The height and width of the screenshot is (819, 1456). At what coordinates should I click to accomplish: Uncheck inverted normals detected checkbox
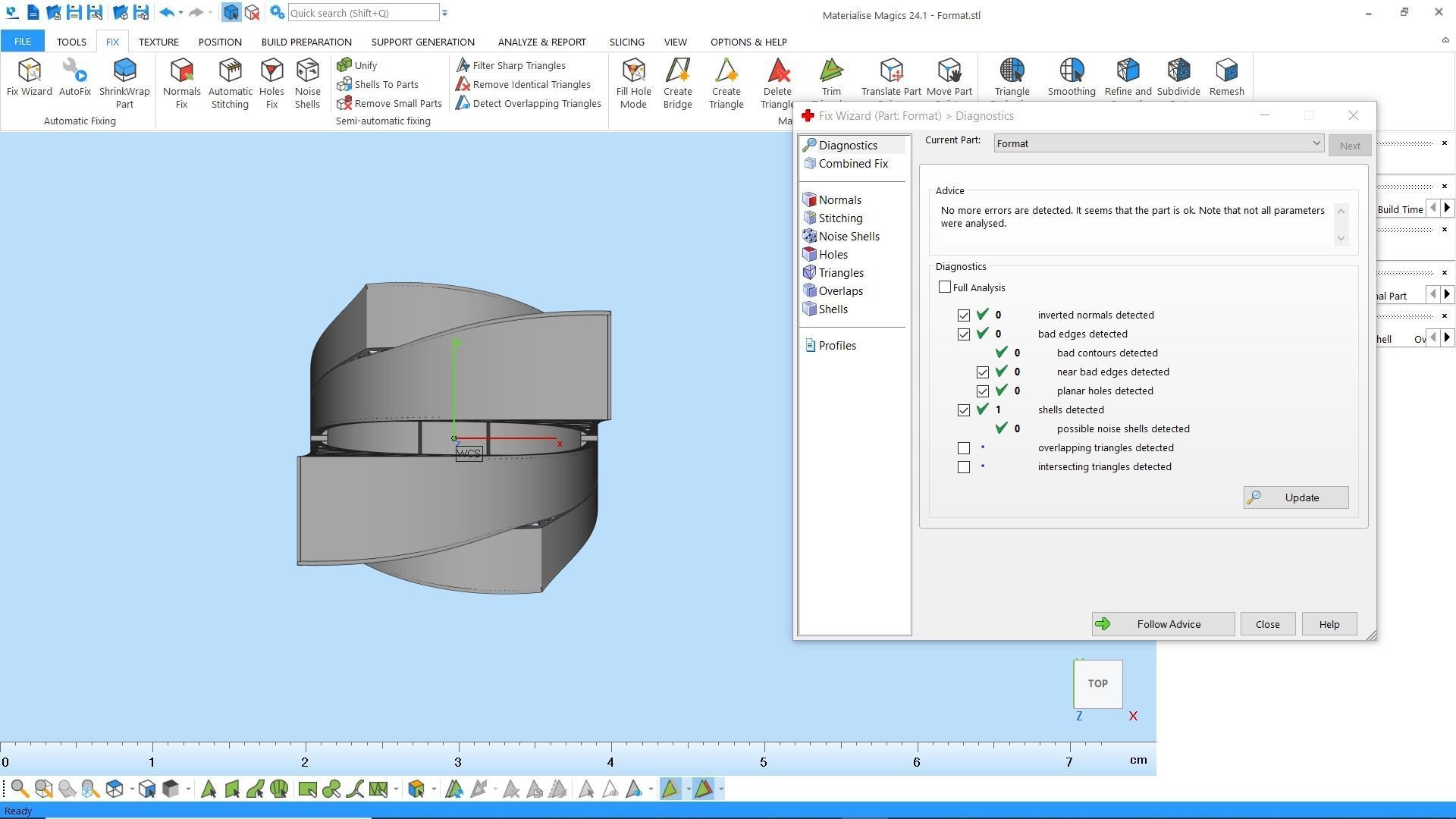coord(963,315)
